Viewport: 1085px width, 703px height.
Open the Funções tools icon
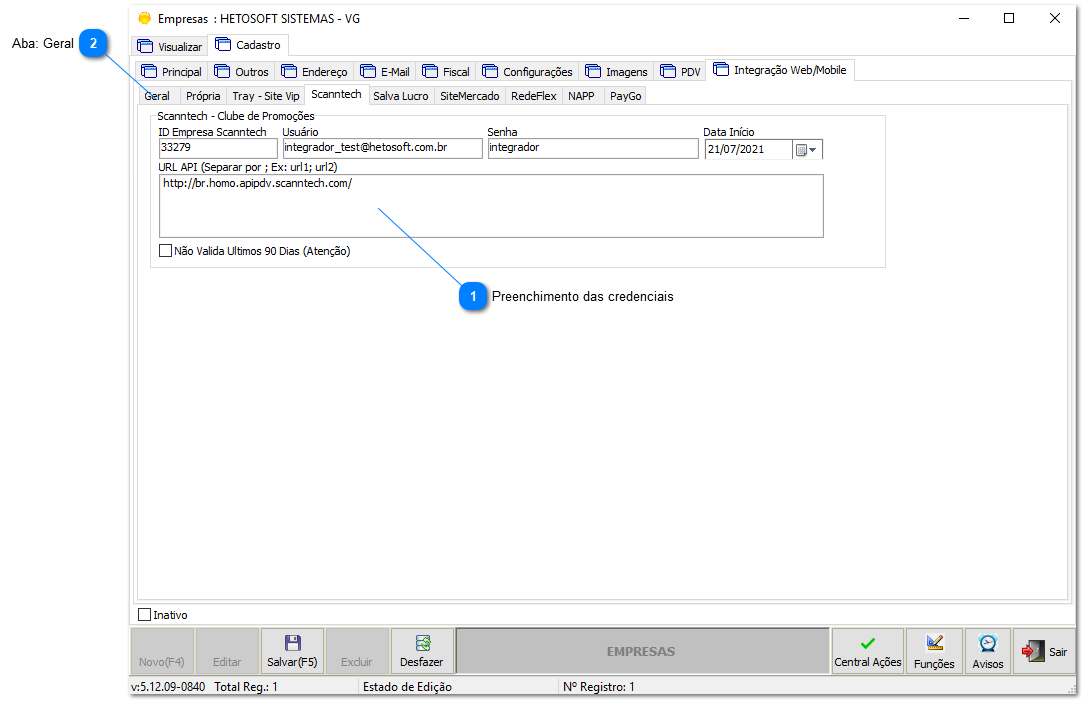point(934,644)
